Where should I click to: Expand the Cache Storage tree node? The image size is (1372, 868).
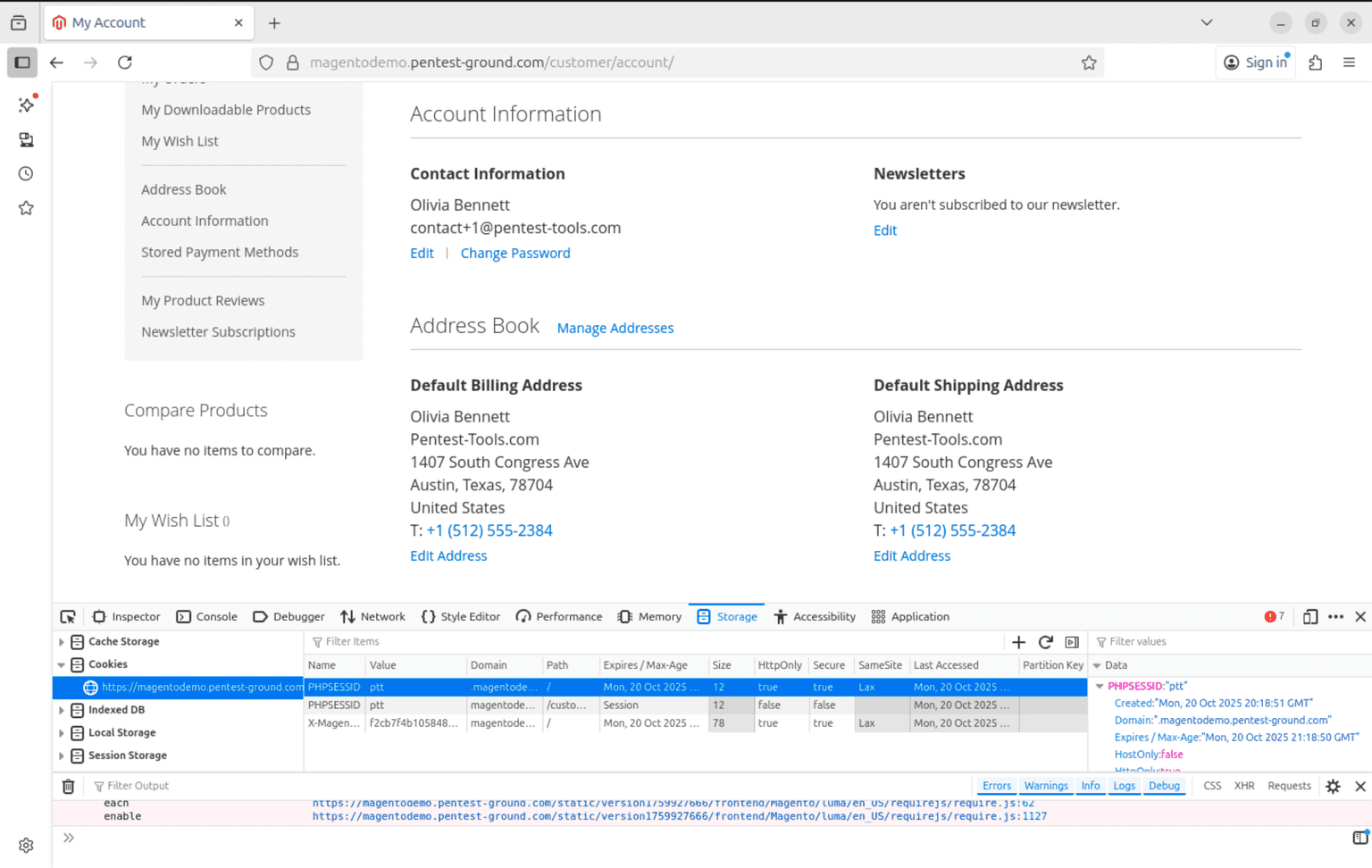point(62,642)
